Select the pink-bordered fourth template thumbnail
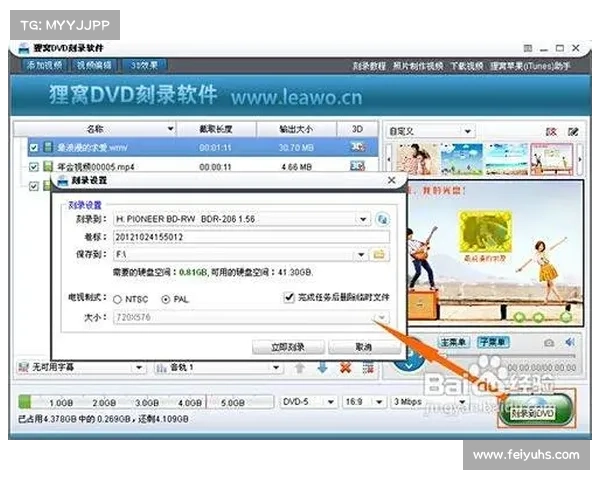This screenshot has height=480, width=600. [551, 159]
